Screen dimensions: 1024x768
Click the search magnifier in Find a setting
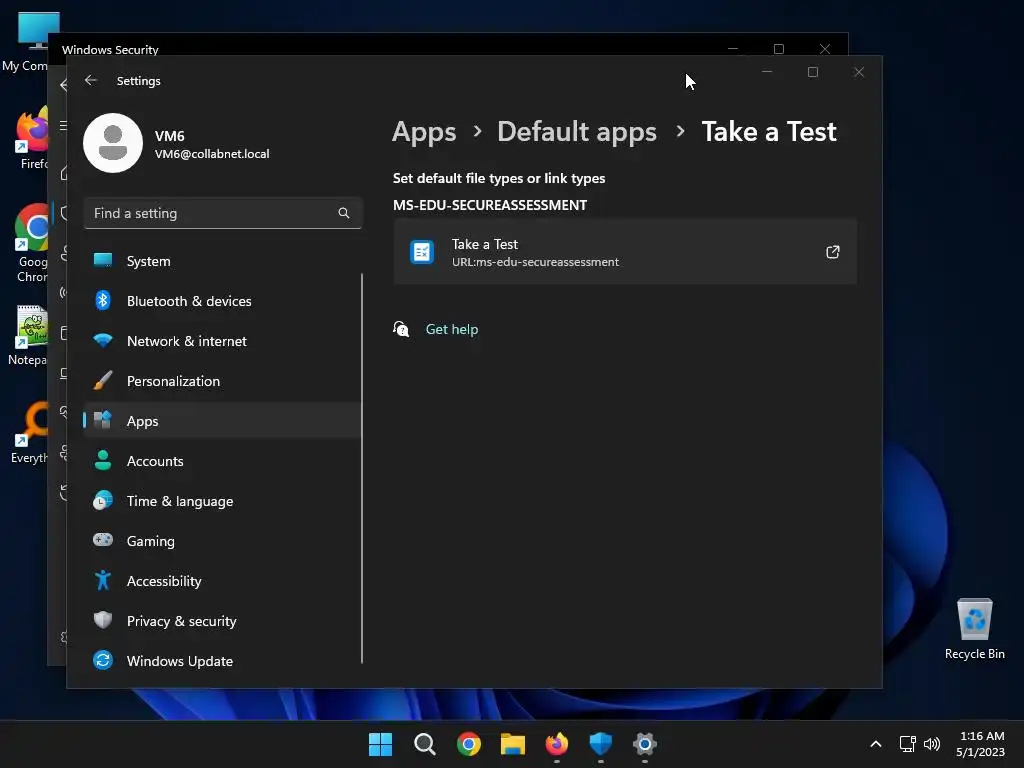(x=344, y=213)
